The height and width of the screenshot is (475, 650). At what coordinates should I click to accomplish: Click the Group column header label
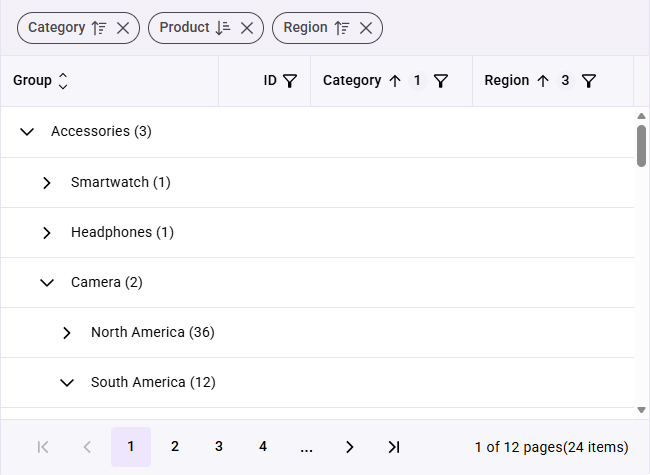point(32,80)
